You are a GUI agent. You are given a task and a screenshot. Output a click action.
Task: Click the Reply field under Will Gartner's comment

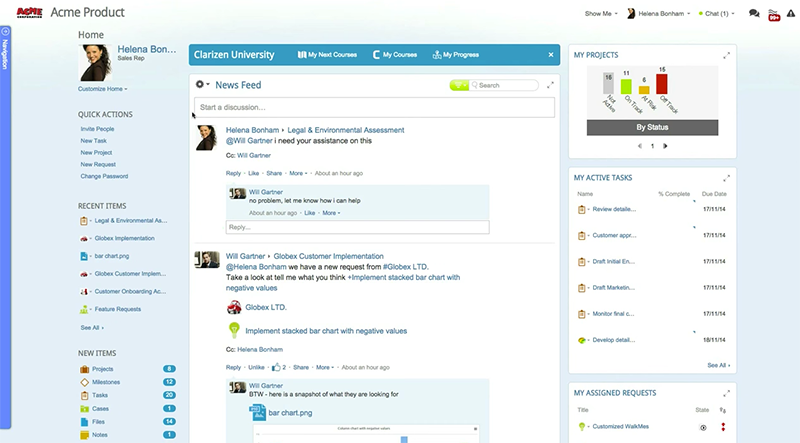coord(357,227)
